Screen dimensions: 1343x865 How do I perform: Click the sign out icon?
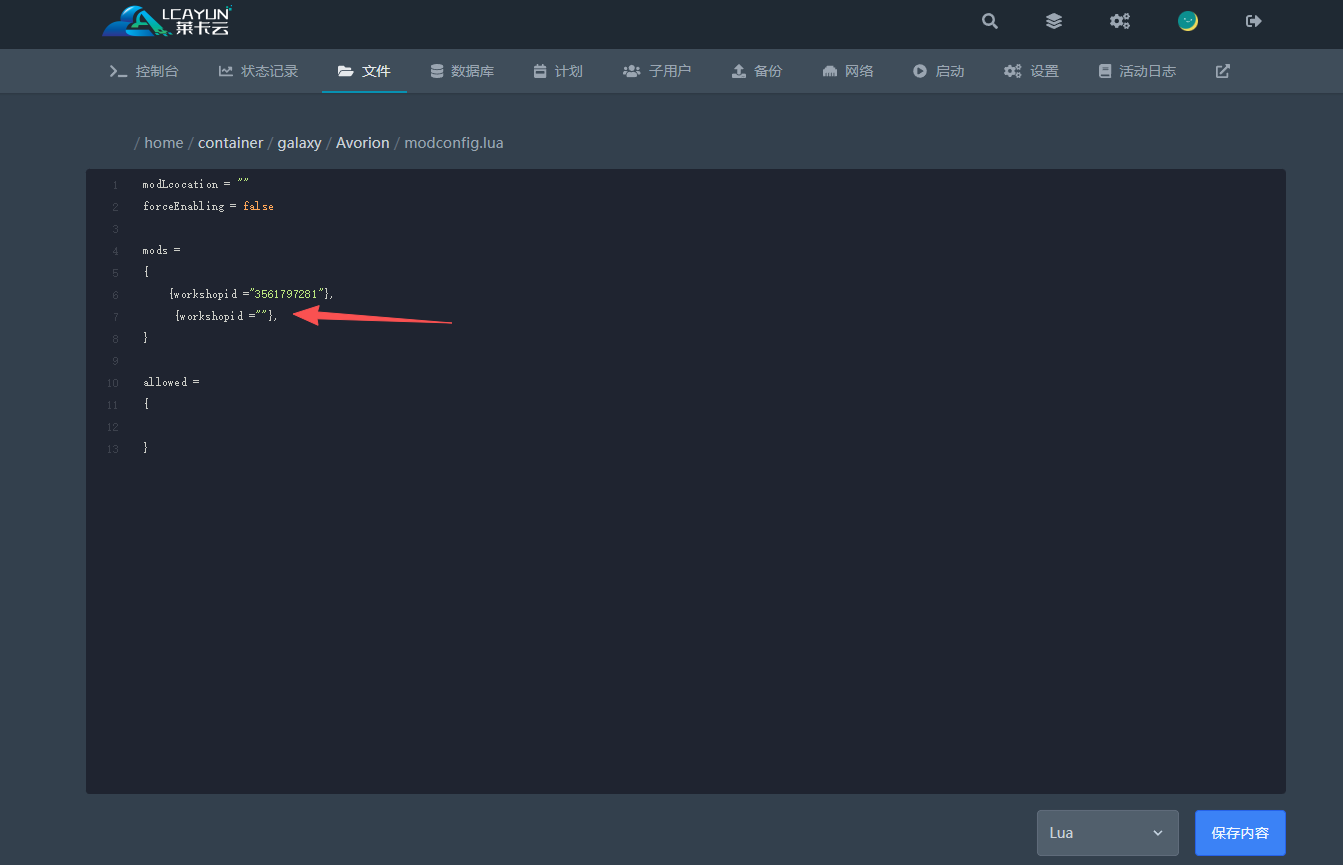point(1253,21)
